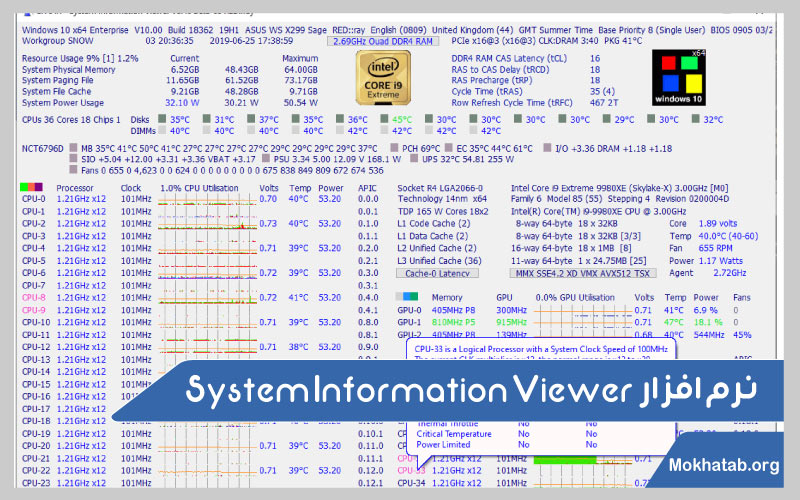Click the colored squares icon beside Processor header
Viewport: 800px width, 500px height.
tap(31, 187)
